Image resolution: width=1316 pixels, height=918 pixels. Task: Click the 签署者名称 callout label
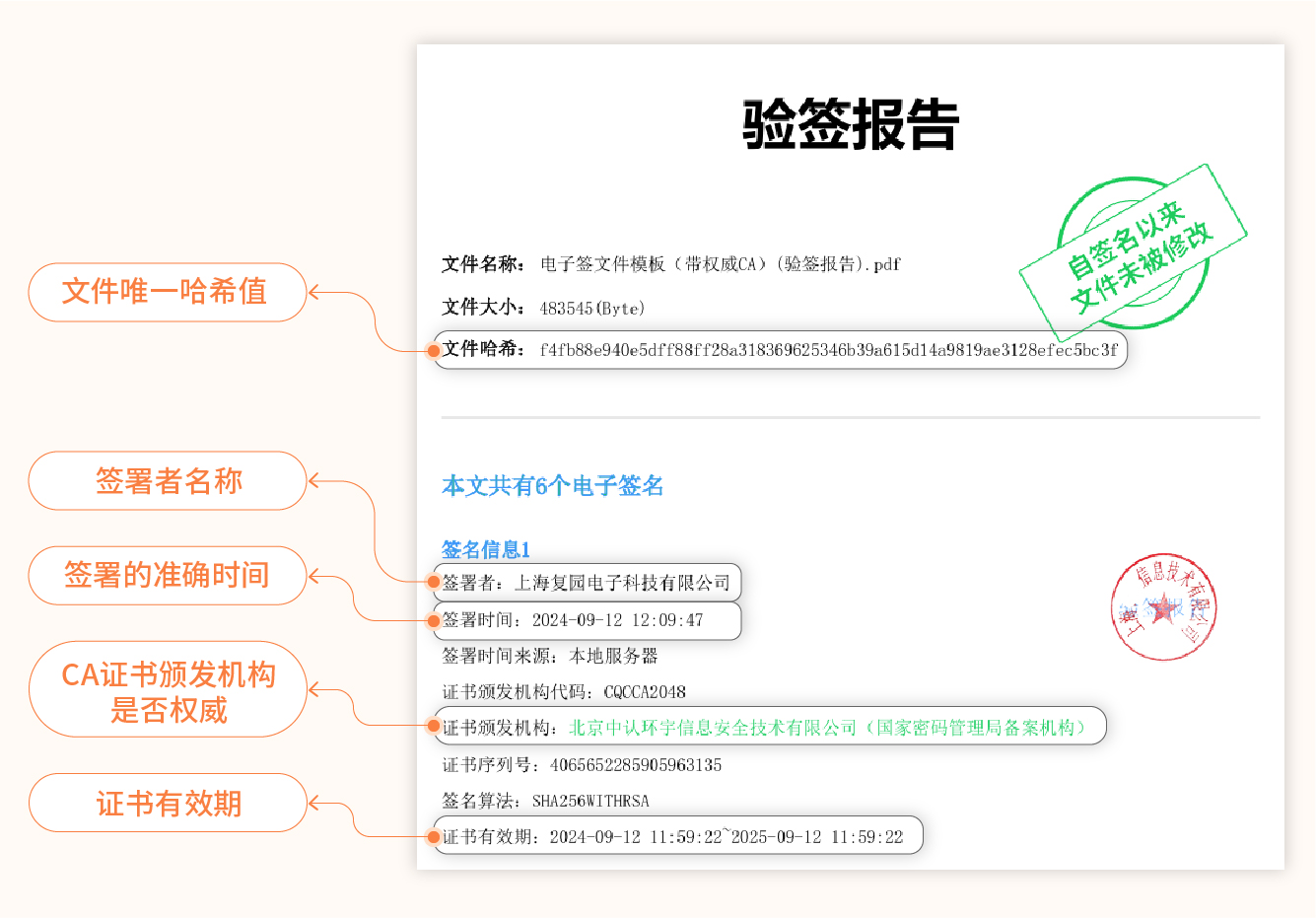click(x=168, y=480)
